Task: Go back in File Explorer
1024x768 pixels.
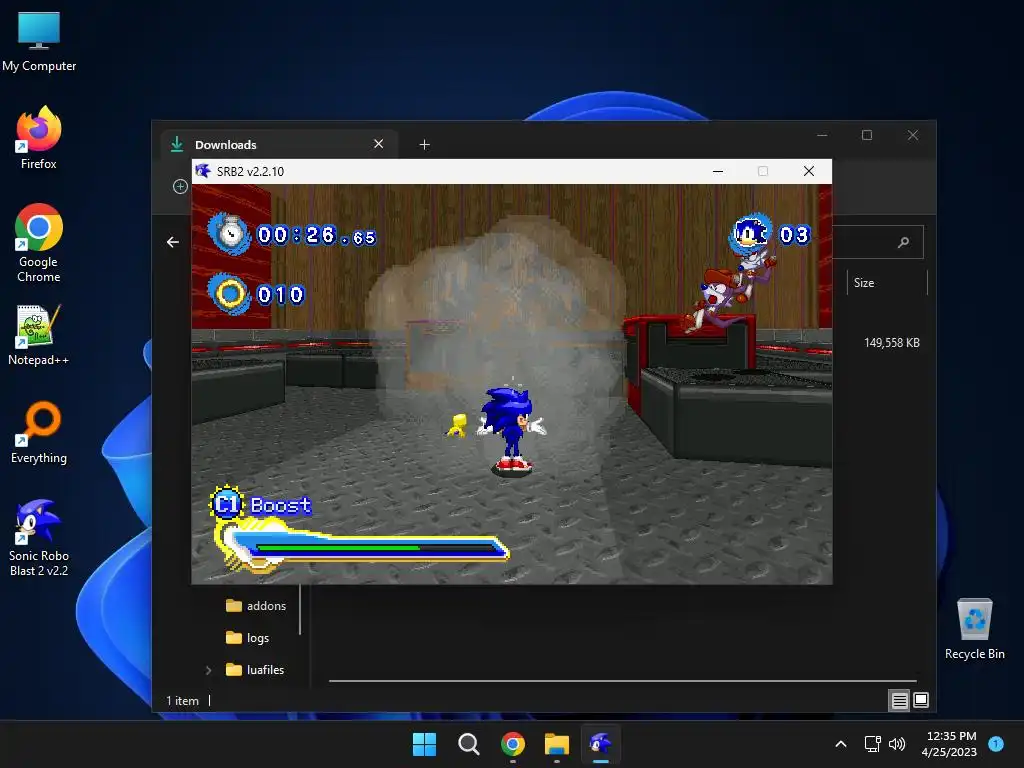Action: tap(172, 242)
